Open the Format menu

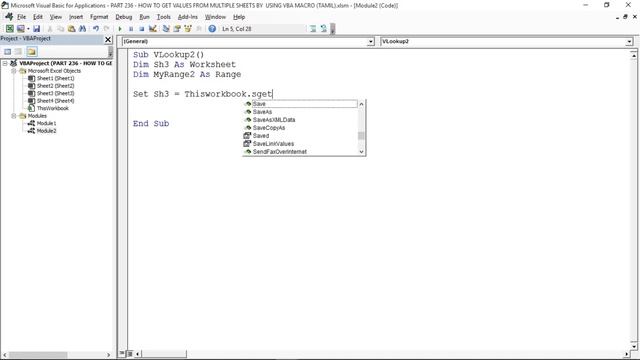coord(99,17)
